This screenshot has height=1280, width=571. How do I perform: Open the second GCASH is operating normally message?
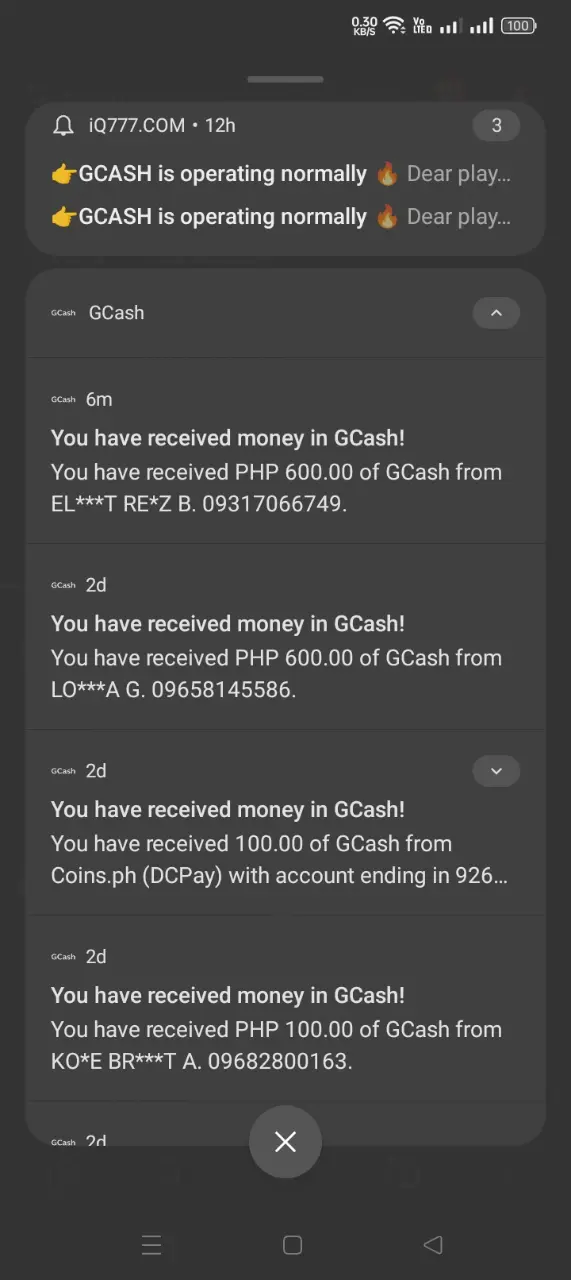(x=281, y=217)
